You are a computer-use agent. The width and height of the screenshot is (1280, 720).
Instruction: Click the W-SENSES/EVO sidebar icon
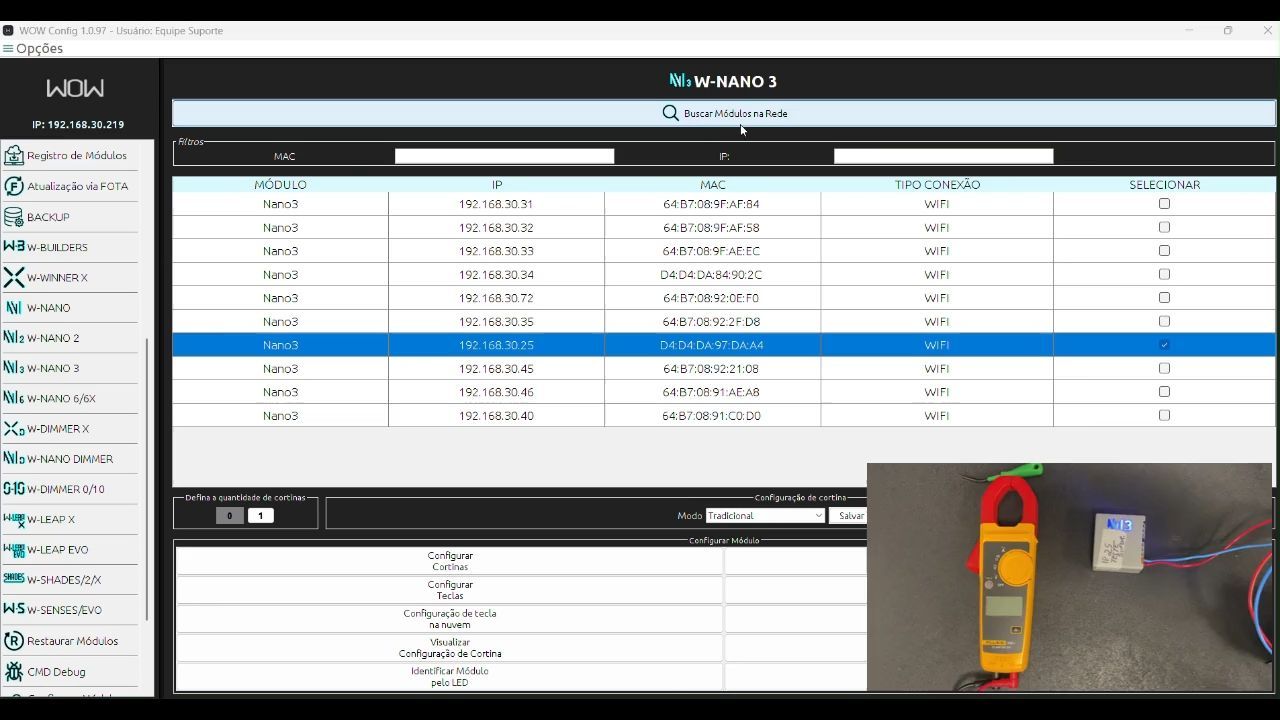14,610
